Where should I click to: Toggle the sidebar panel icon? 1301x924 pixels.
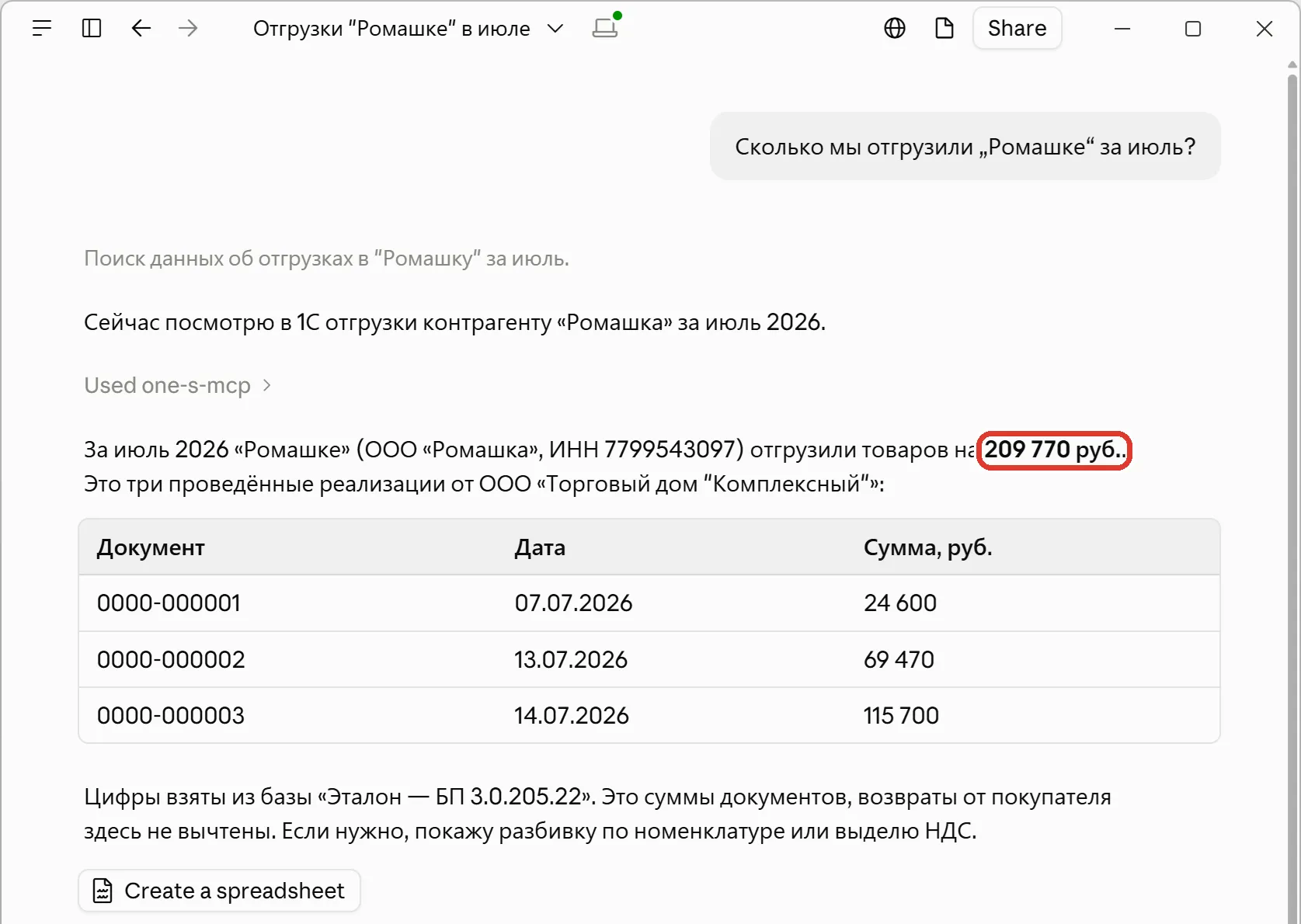pyautogui.click(x=92, y=29)
